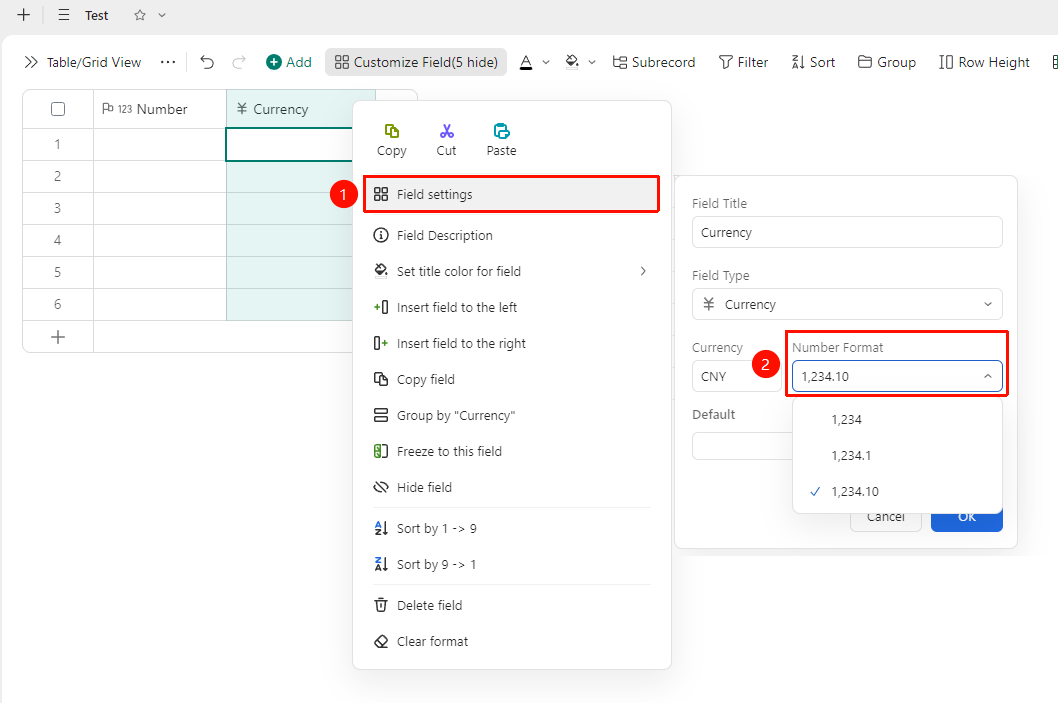Click Delete field in menu

tap(511, 605)
